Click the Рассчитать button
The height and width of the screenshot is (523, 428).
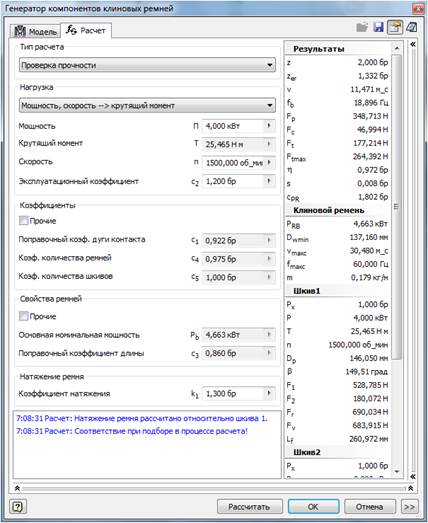(250, 507)
